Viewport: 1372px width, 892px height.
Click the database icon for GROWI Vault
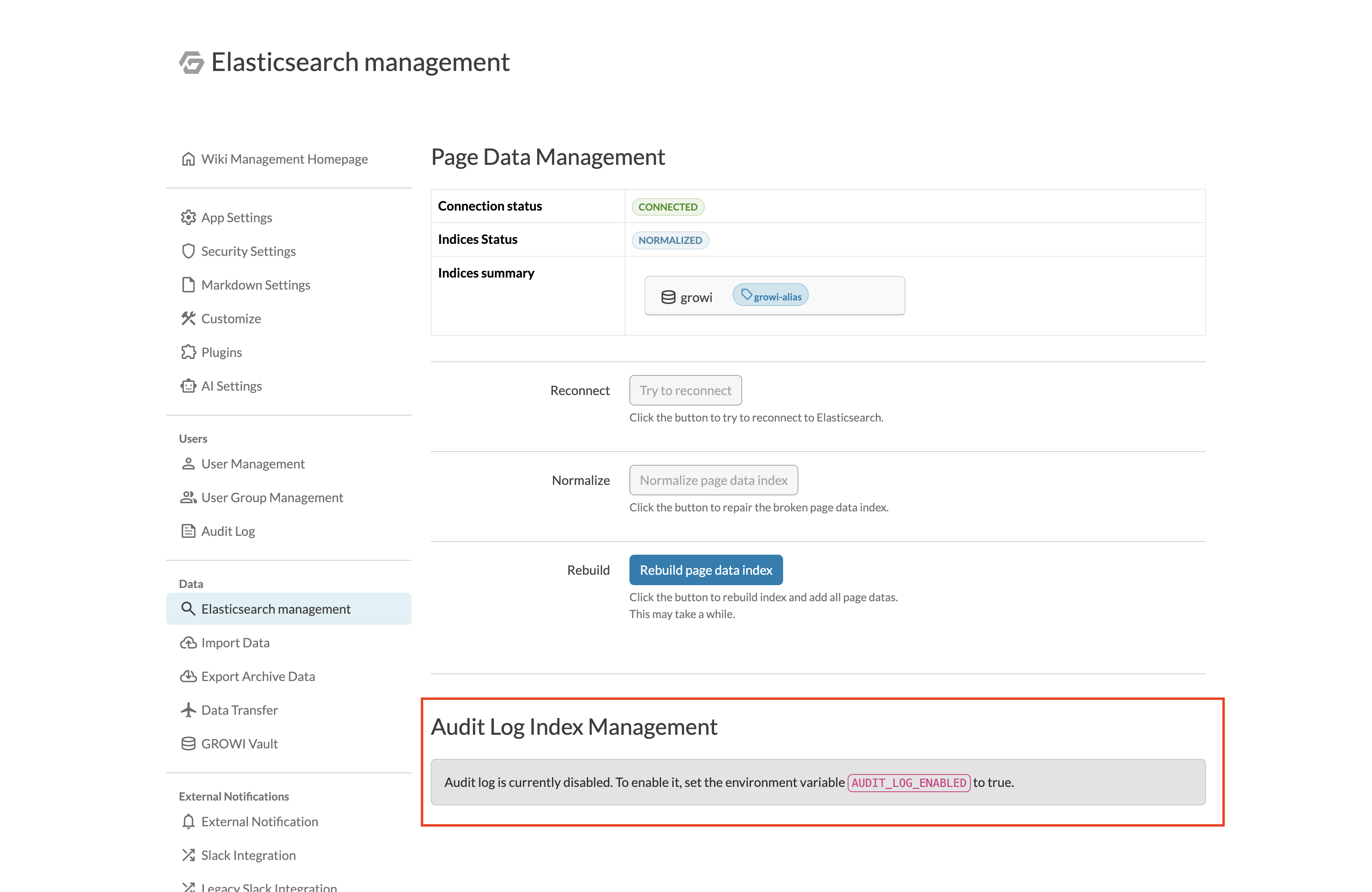(188, 743)
